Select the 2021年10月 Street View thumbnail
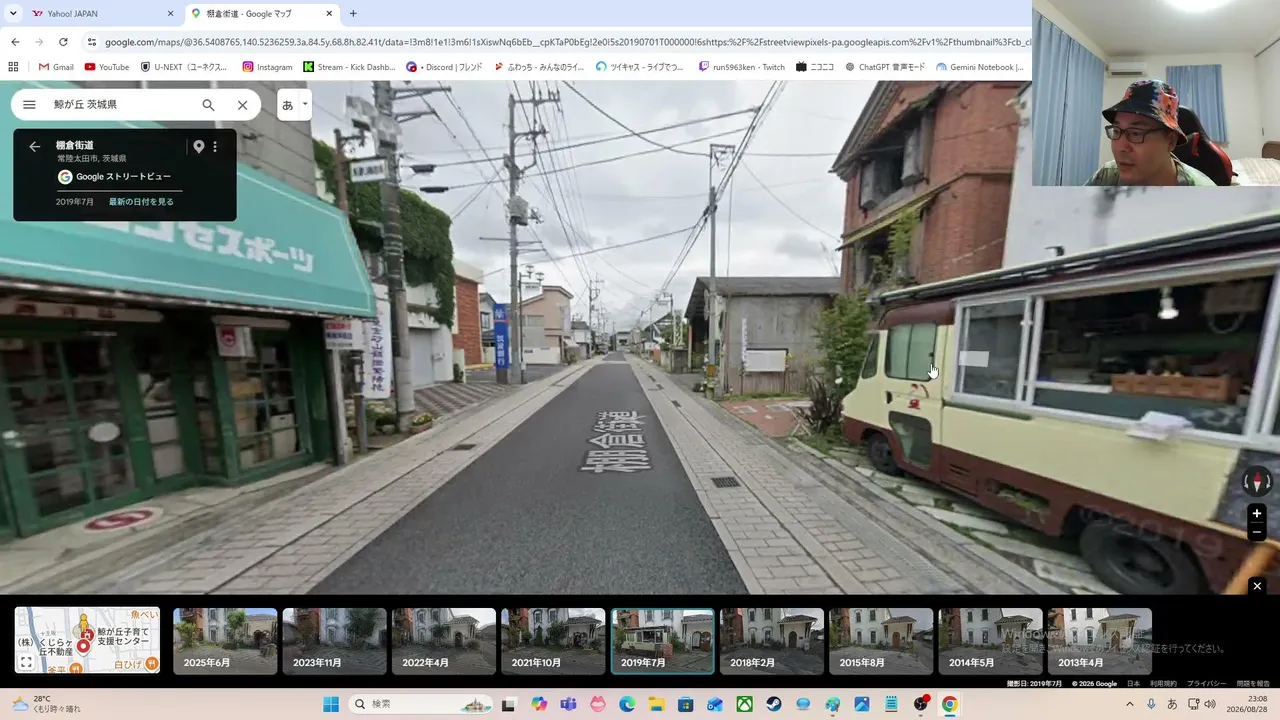The height and width of the screenshot is (720, 1280). [x=553, y=641]
